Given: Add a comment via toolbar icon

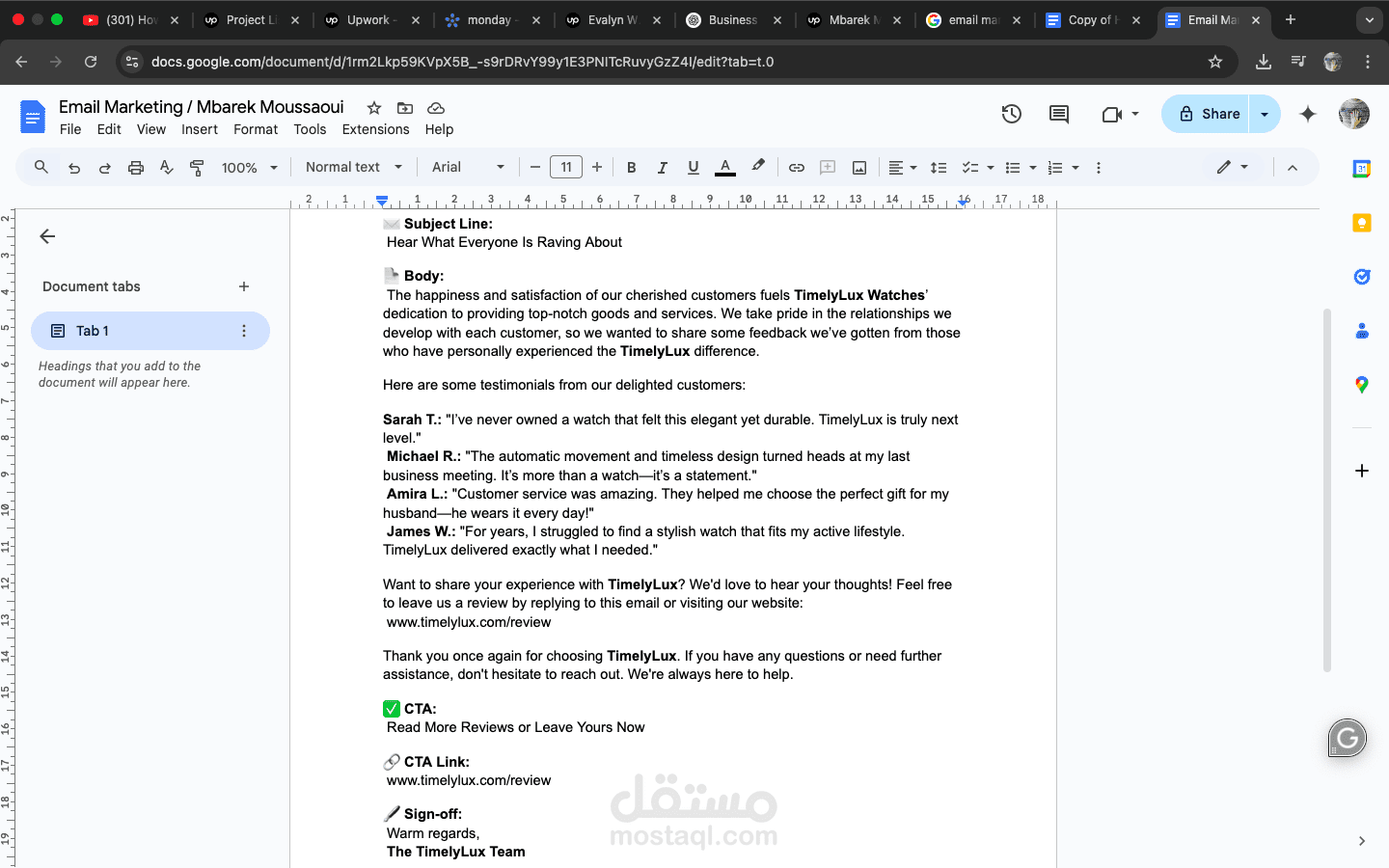Looking at the screenshot, I should (x=828, y=168).
